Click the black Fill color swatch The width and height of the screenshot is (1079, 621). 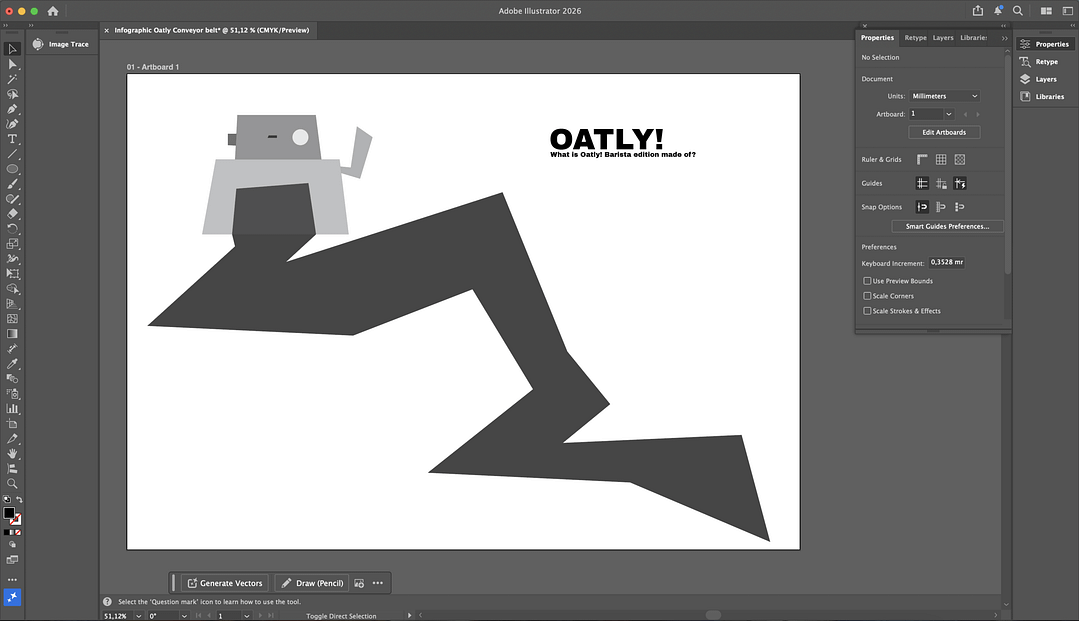(x=9, y=513)
